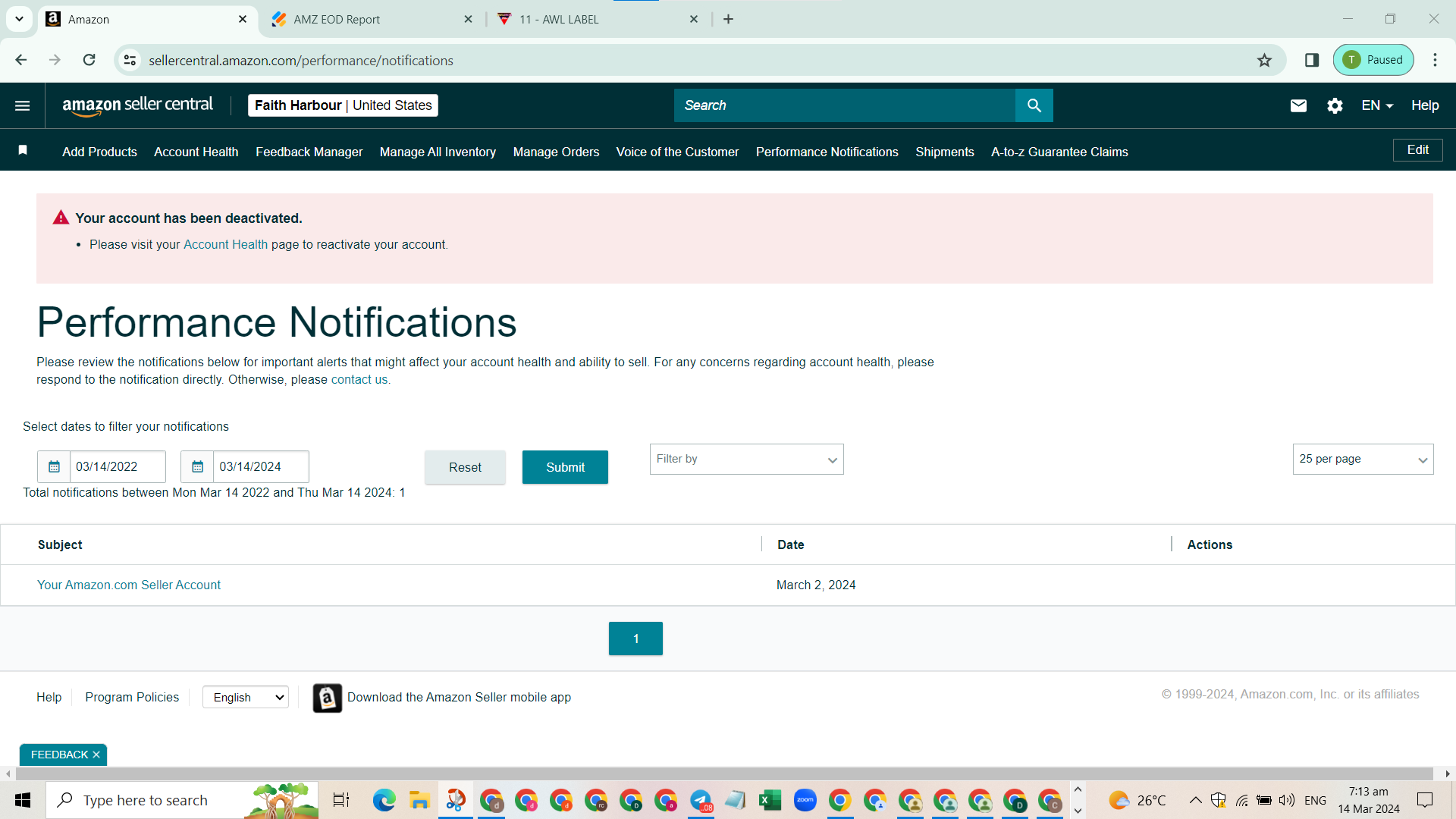The width and height of the screenshot is (1456, 819).
Task: Open Your Amazon.com Seller Account notification
Action: click(129, 585)
